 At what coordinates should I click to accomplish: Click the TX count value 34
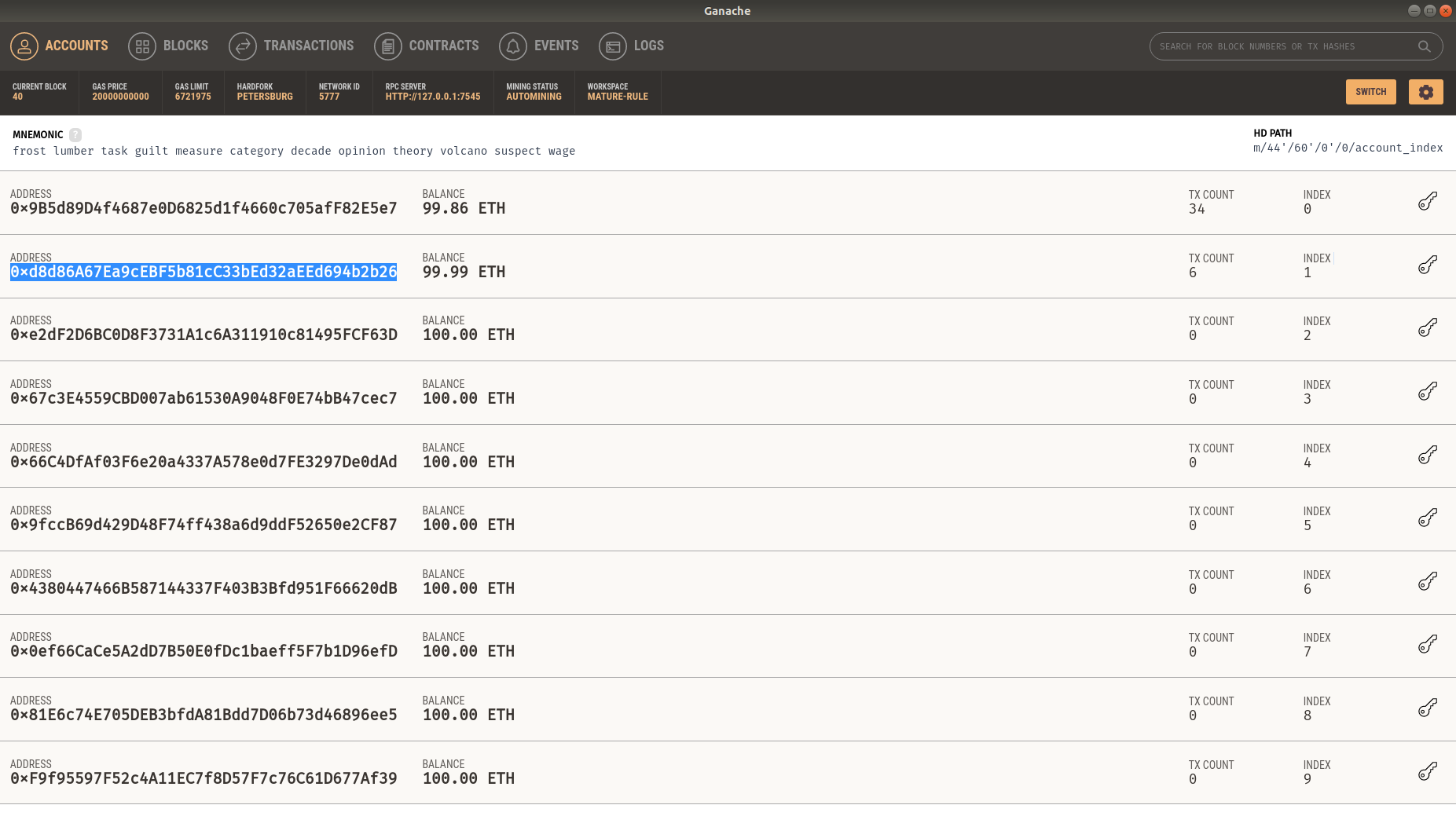tap(1197, 209)
